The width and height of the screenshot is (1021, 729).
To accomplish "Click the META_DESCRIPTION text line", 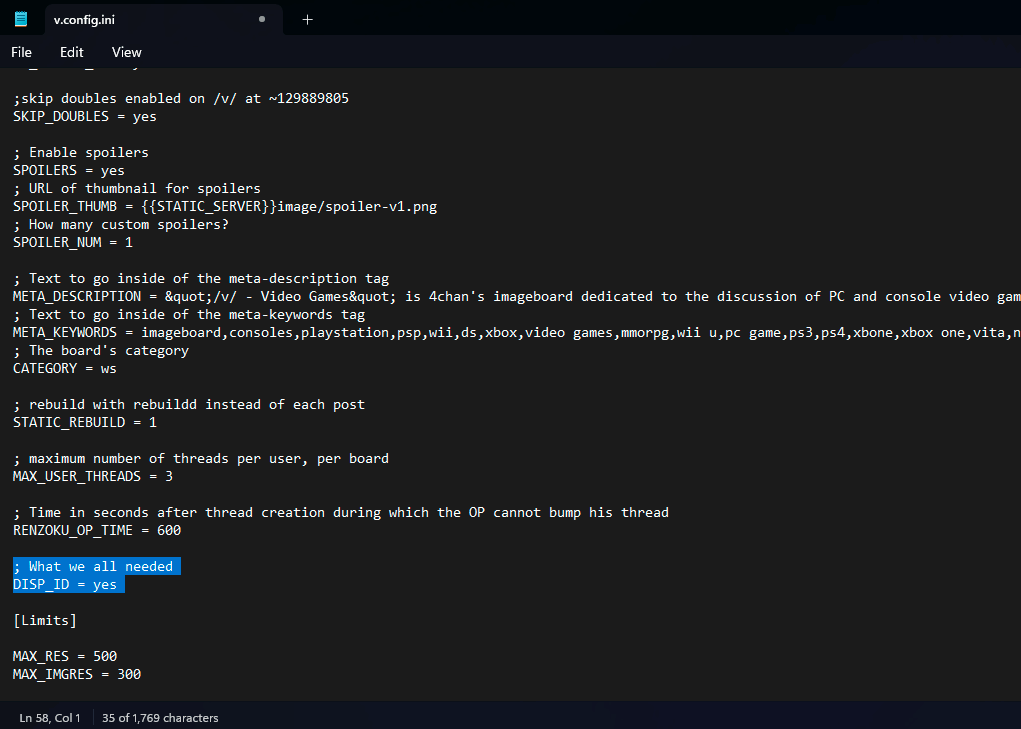I will pos(500,296).
